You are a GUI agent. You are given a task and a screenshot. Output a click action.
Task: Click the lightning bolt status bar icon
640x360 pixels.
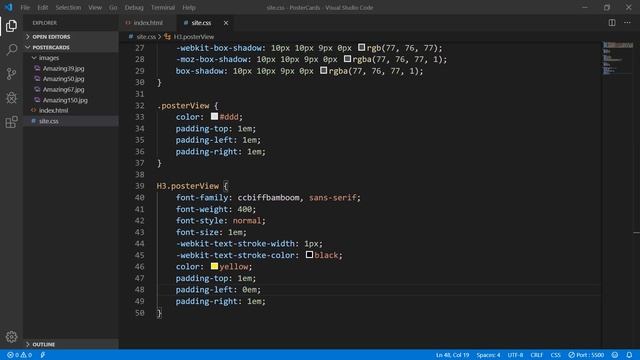tap(43, 355)
